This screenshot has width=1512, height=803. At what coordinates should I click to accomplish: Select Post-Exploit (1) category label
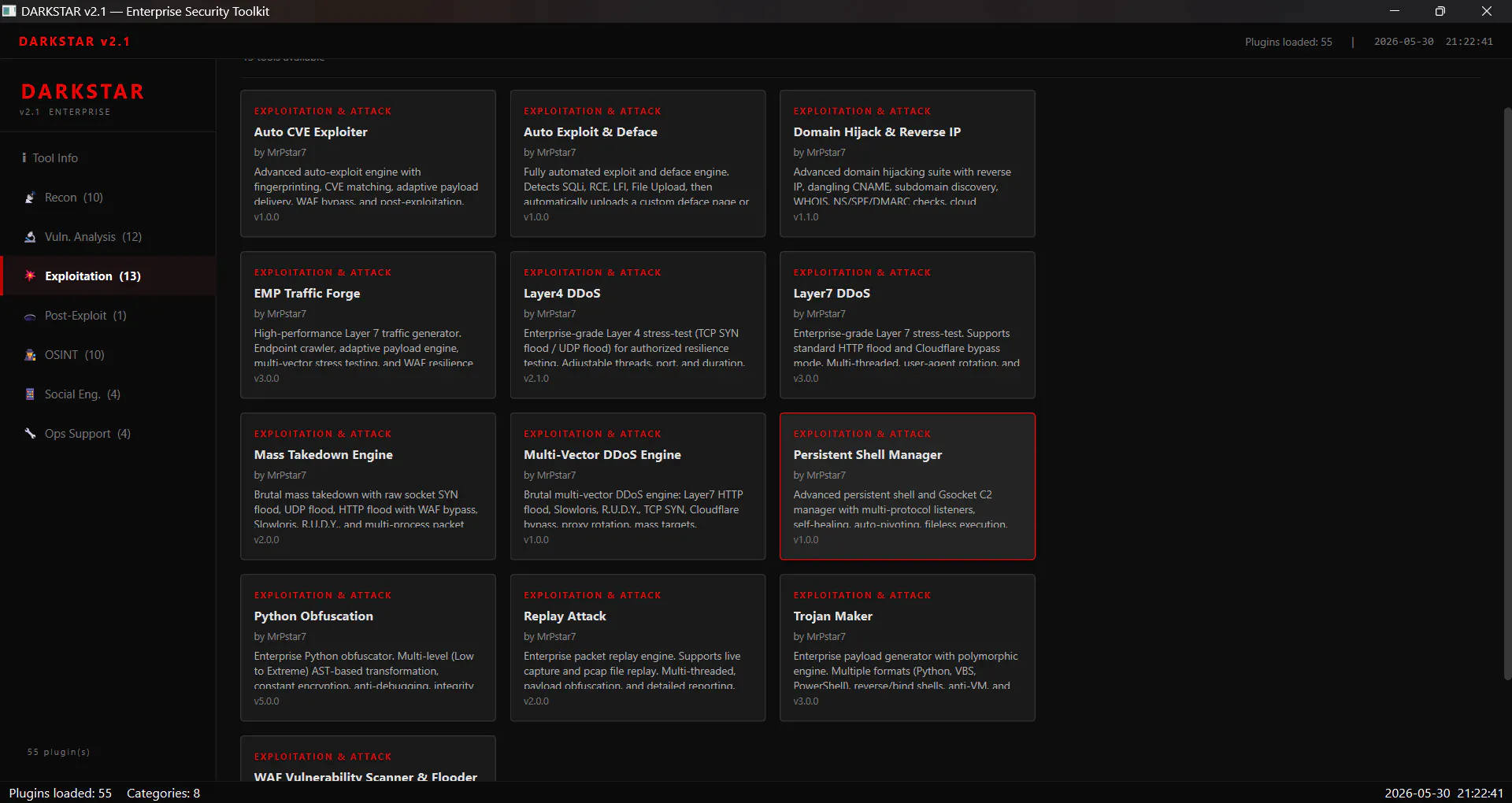coord(86,316)
